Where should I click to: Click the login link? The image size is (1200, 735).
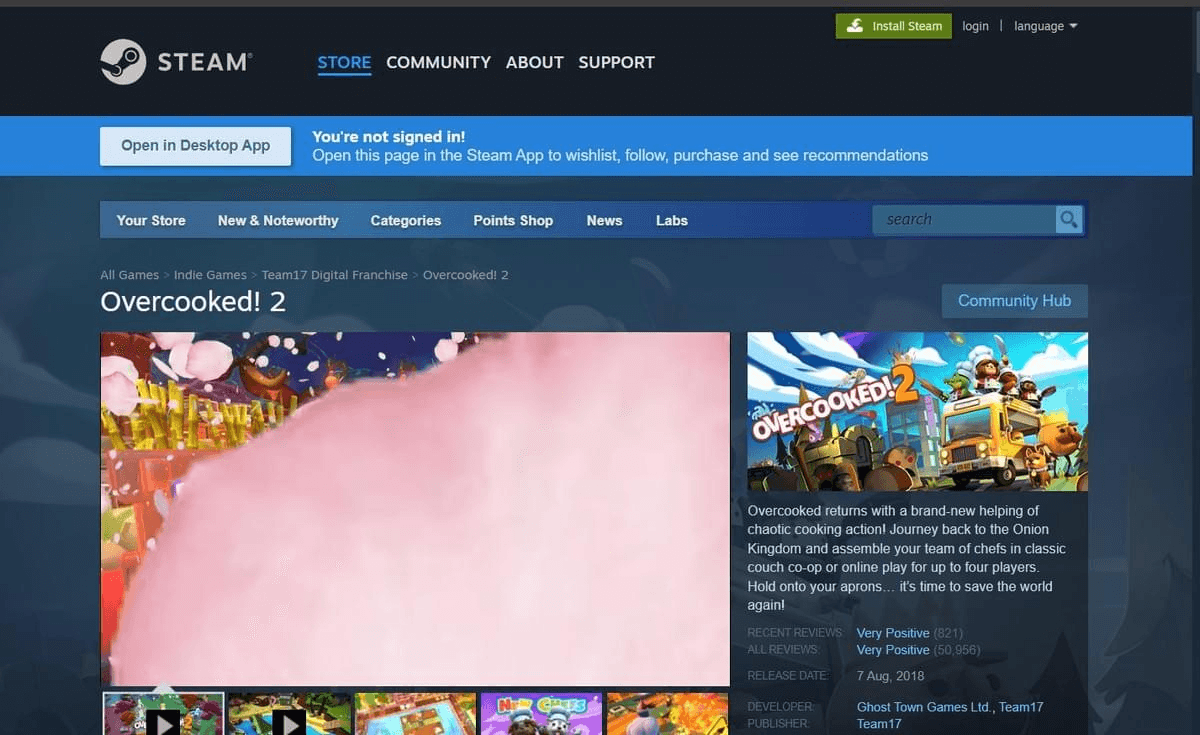click(975, 26)
